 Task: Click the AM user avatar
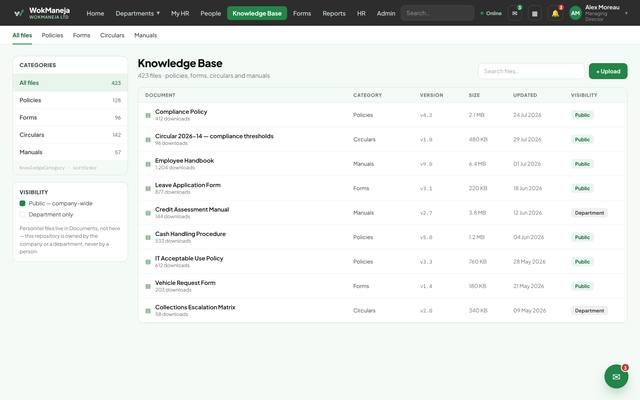(x=575, y=13)
